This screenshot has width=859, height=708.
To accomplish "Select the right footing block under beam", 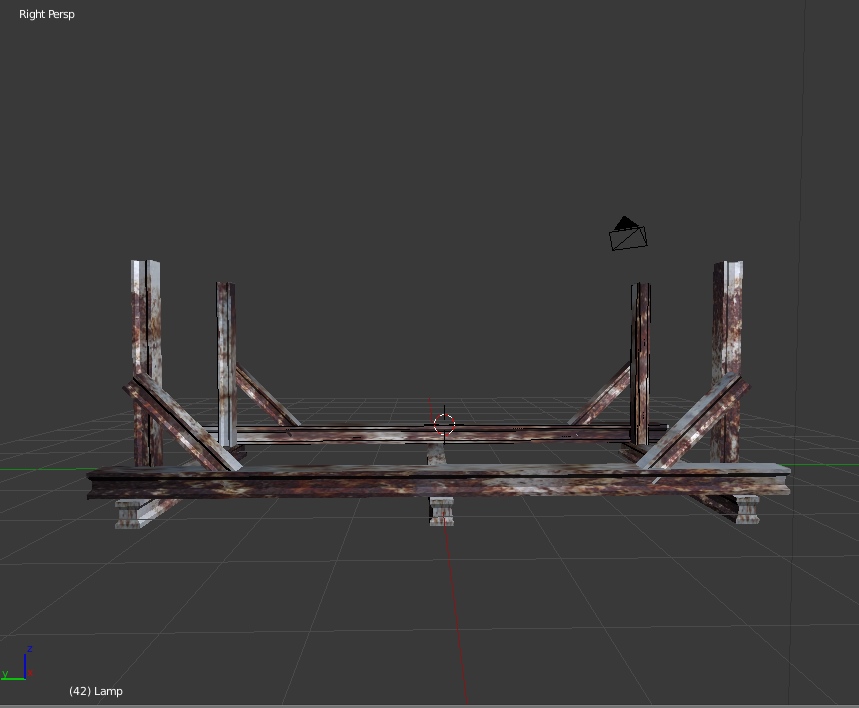I will (x=746, y=509).
